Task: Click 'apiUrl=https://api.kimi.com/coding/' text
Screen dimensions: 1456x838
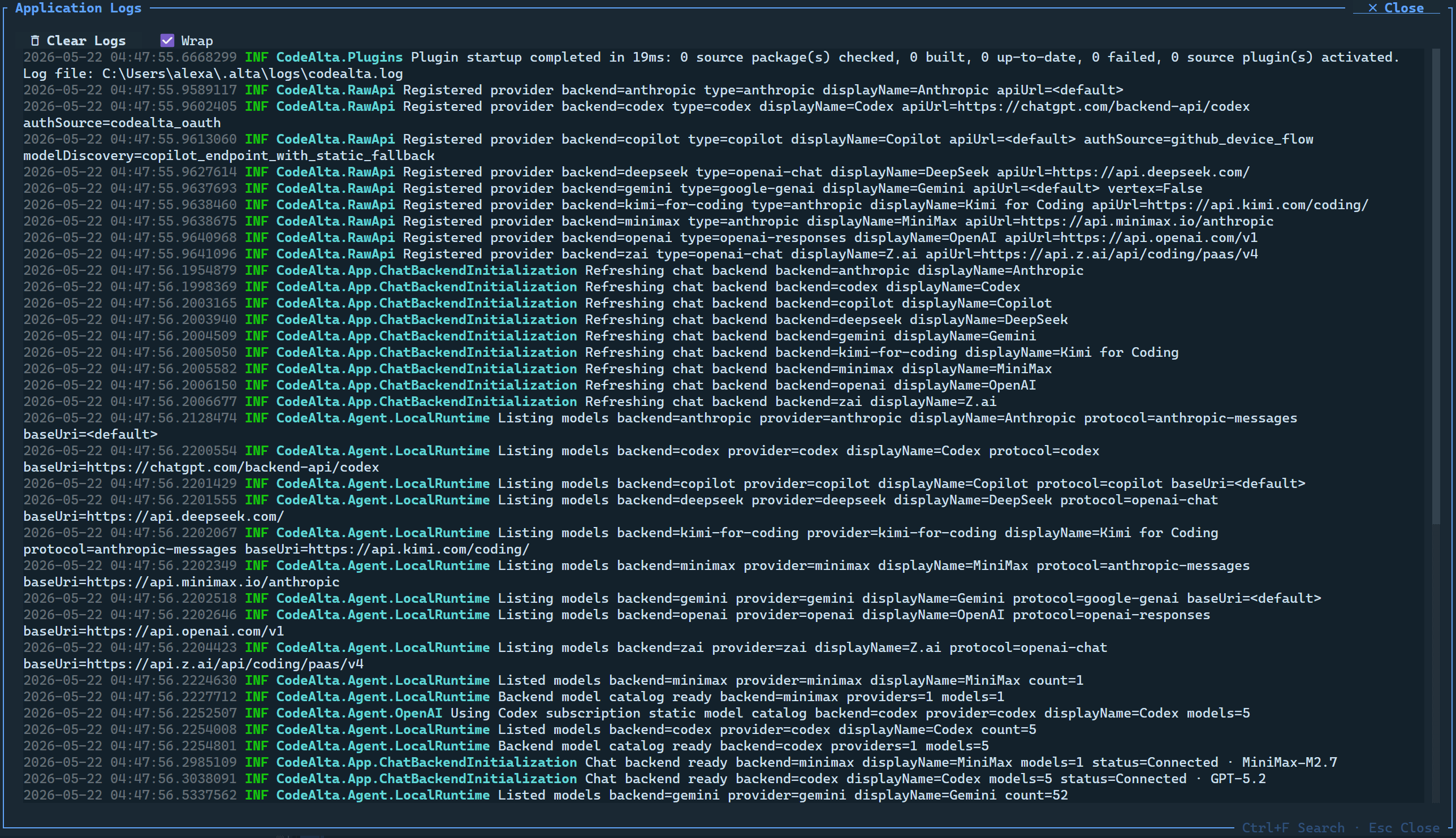Action: [x=1230, y=205]
